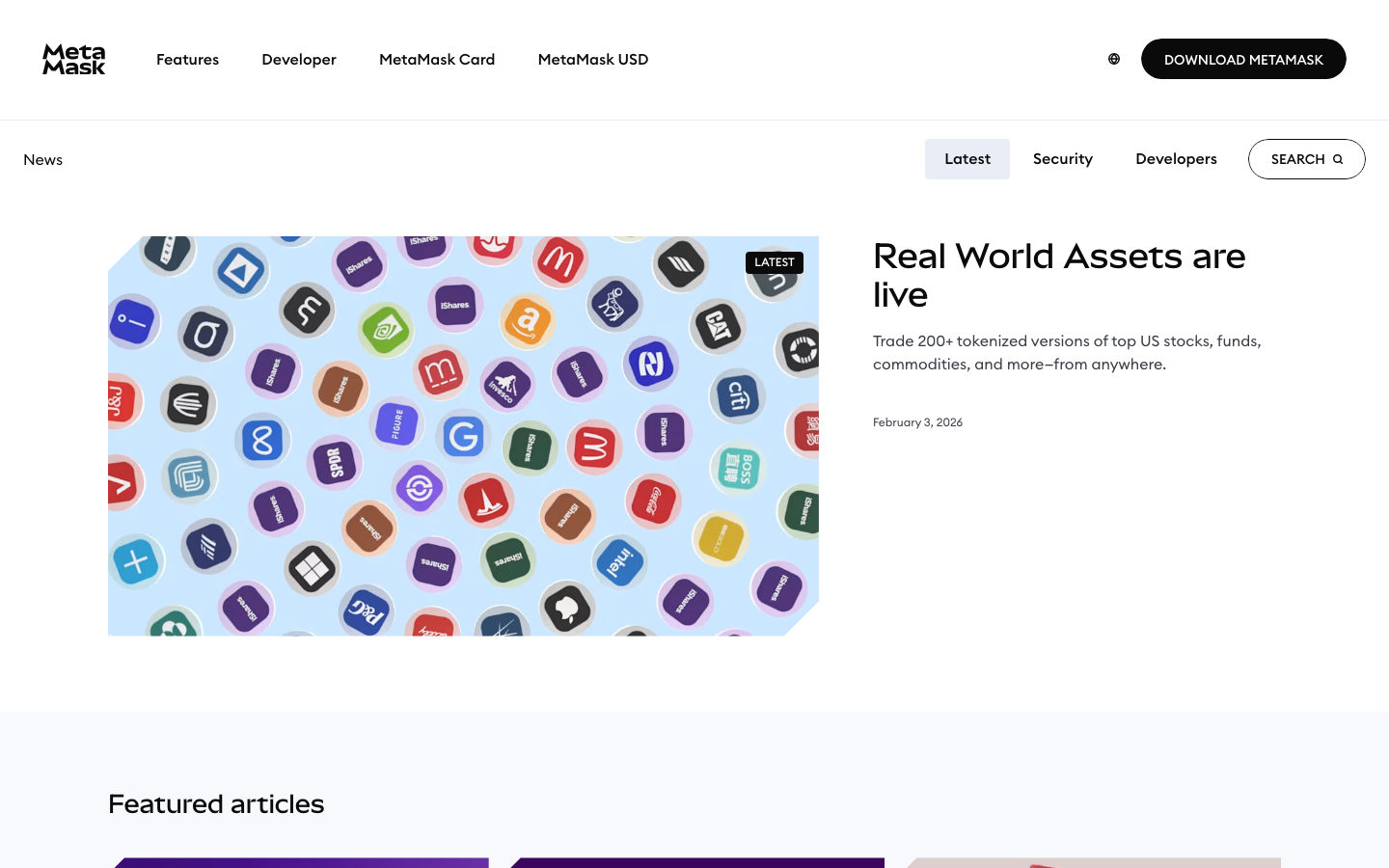This screenshot has width=1389, height=868.
Task: Click the LATEST badge on the hero image
Action: tap(774, 261)
